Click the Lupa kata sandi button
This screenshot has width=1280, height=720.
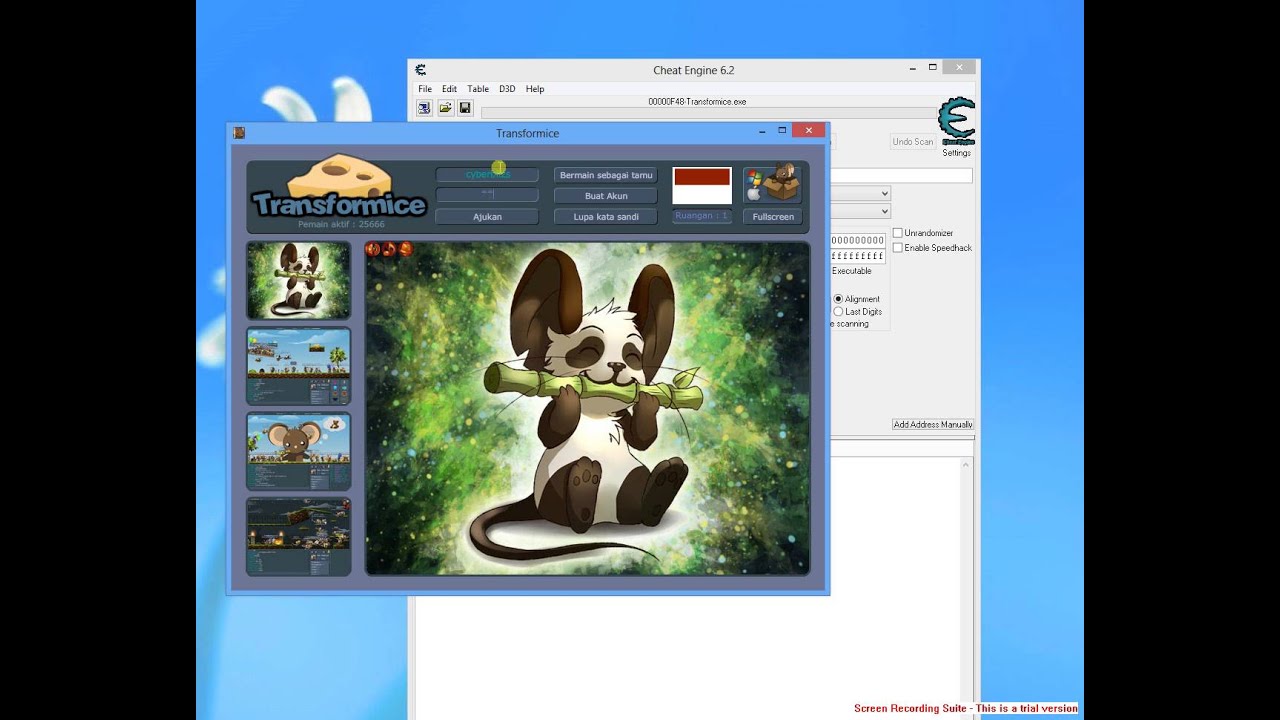pos(606,216)
